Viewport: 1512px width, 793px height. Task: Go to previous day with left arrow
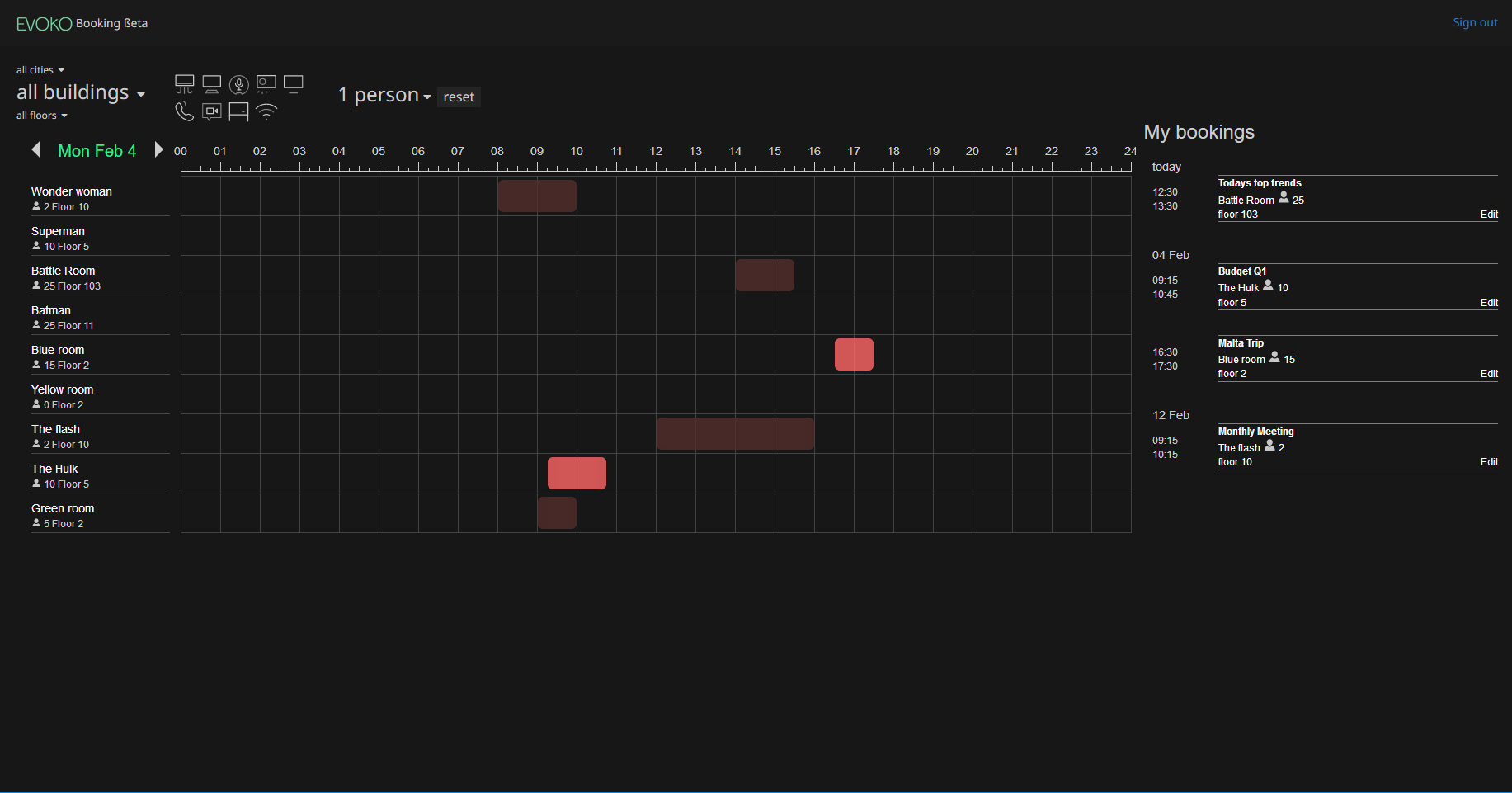coord(35,149)
